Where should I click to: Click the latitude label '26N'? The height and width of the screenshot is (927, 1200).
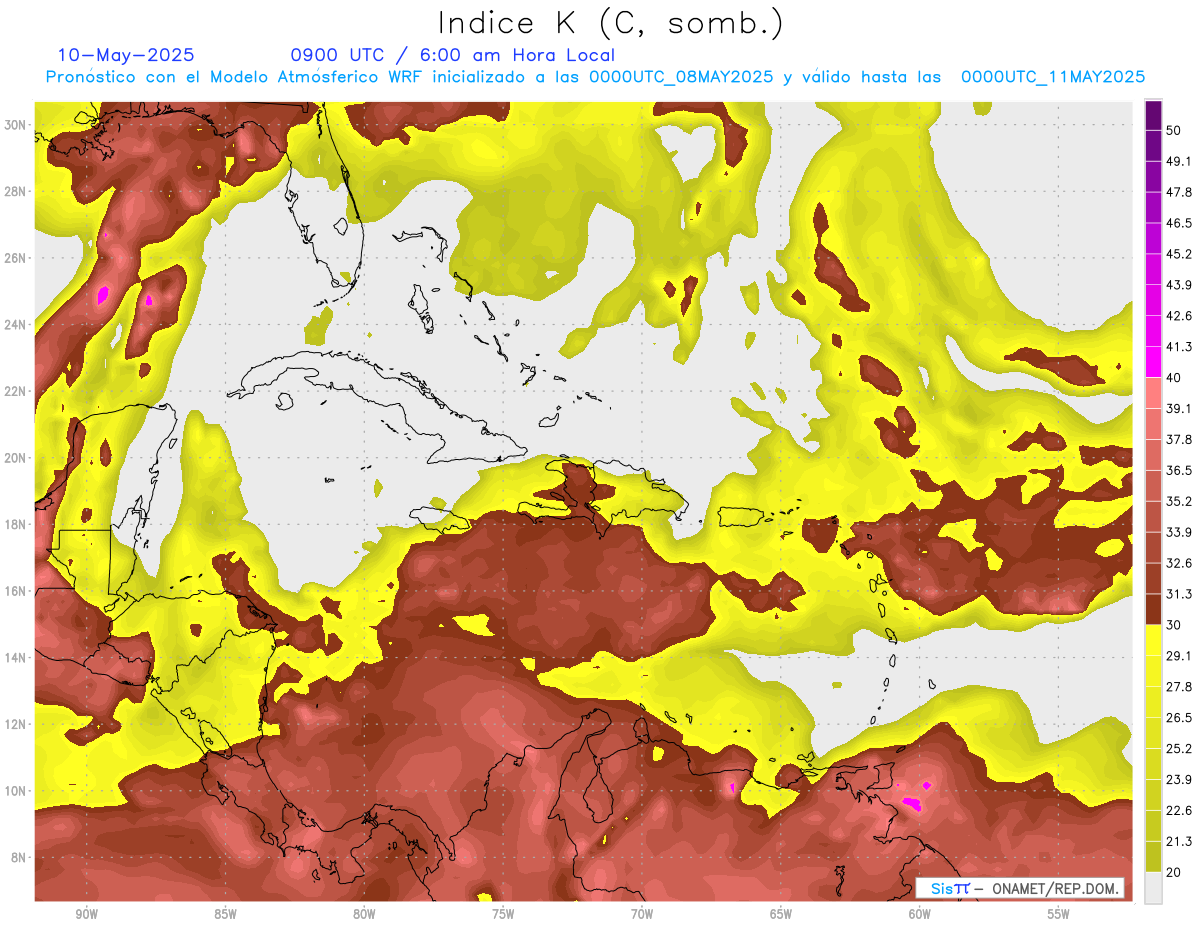[x=17, y=258]
